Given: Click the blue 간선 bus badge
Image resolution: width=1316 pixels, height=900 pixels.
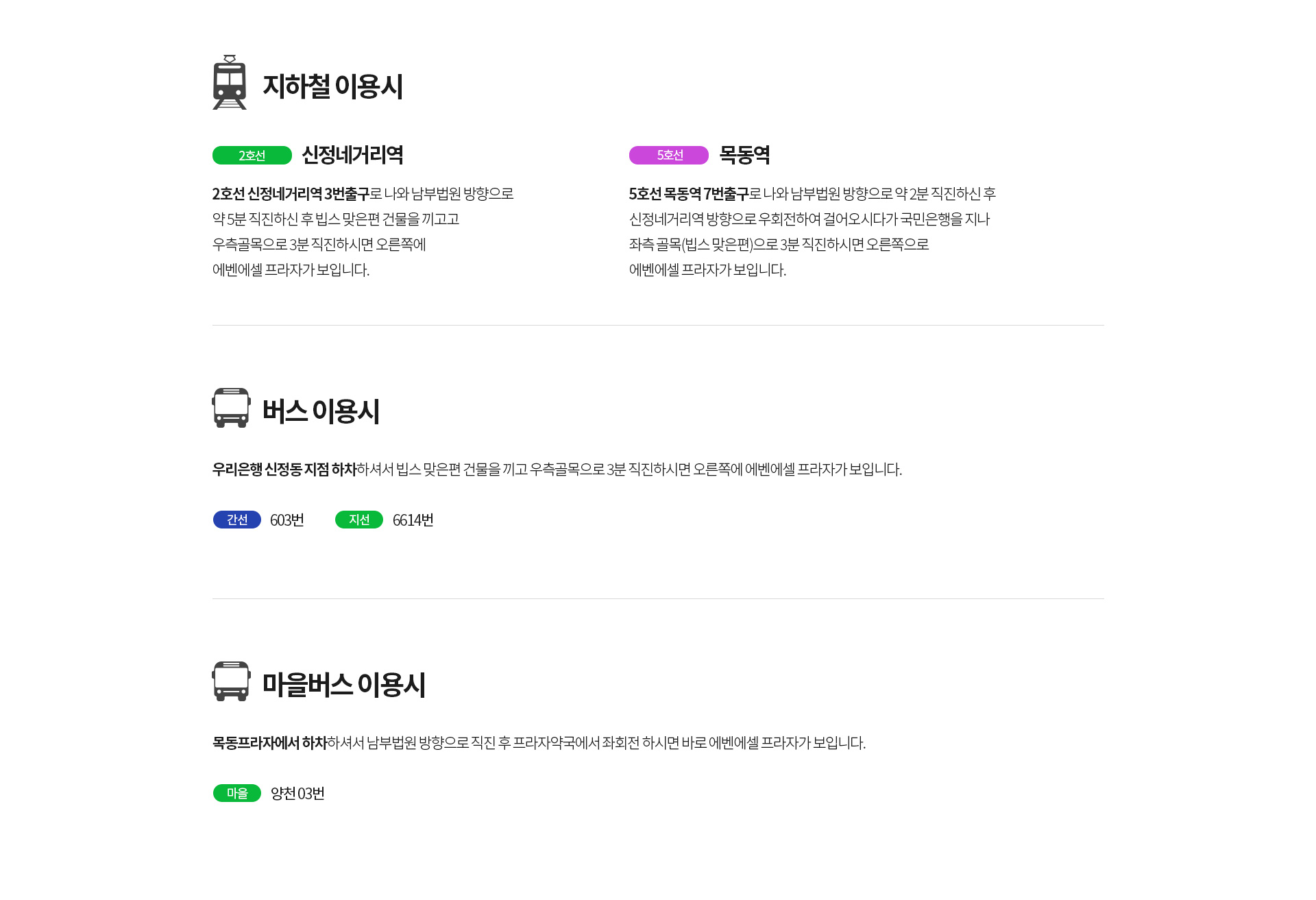Looking at the screenshot, I should 237,520.
